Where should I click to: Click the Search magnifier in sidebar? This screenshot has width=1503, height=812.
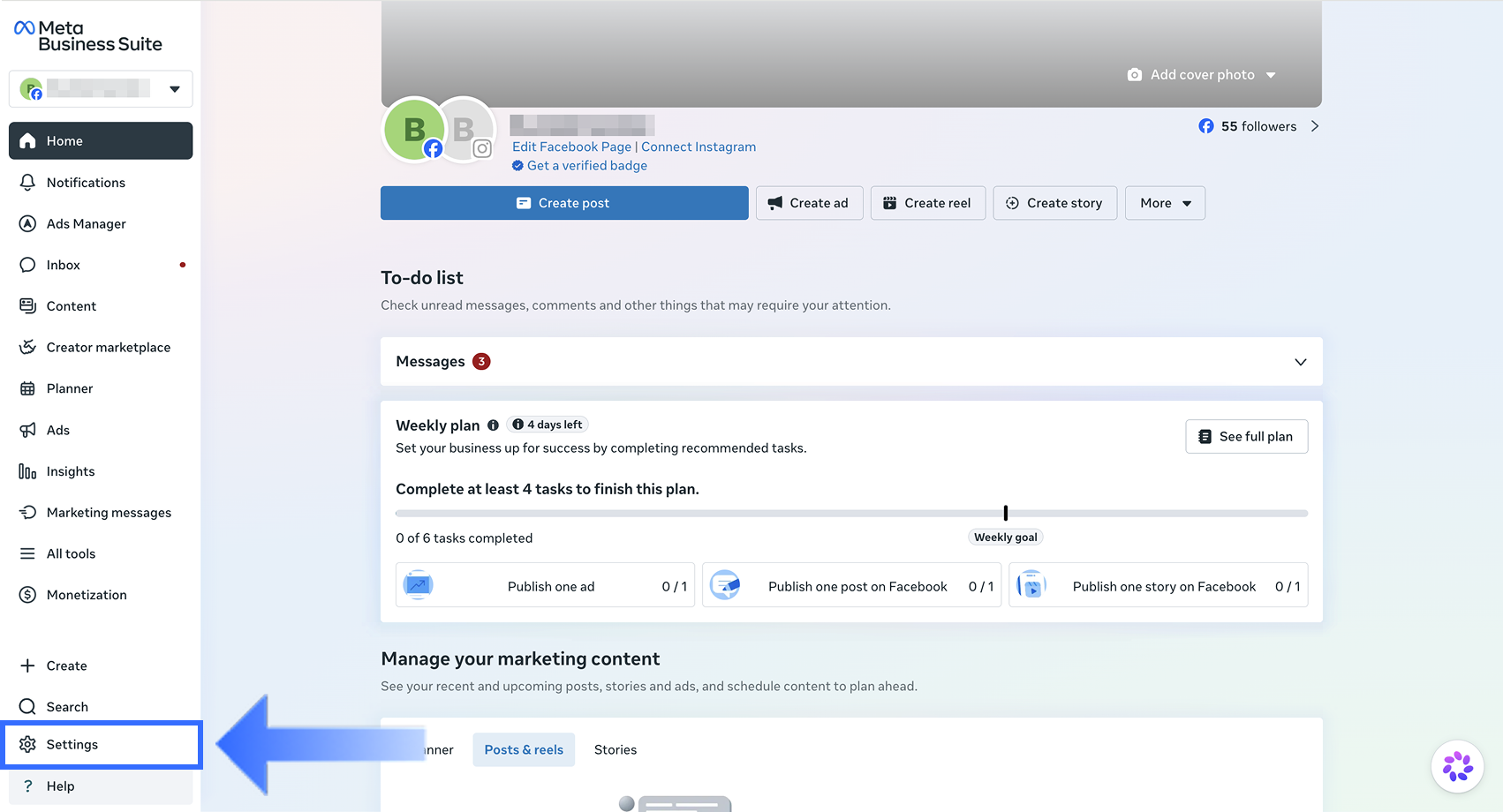pos(27,707)
